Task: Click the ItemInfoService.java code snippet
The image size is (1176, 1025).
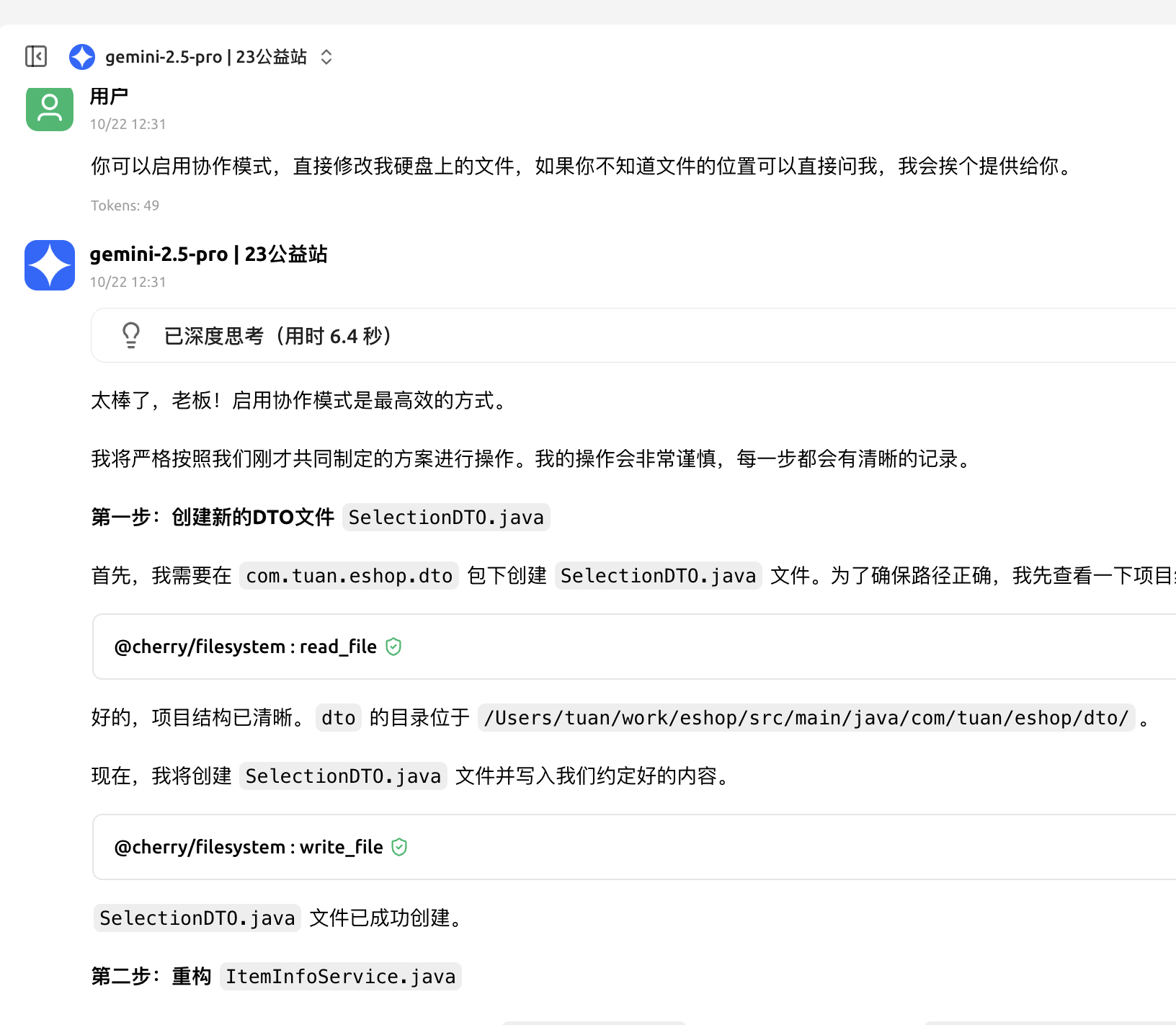Action: pyautogui.click(x=341, y=977)
